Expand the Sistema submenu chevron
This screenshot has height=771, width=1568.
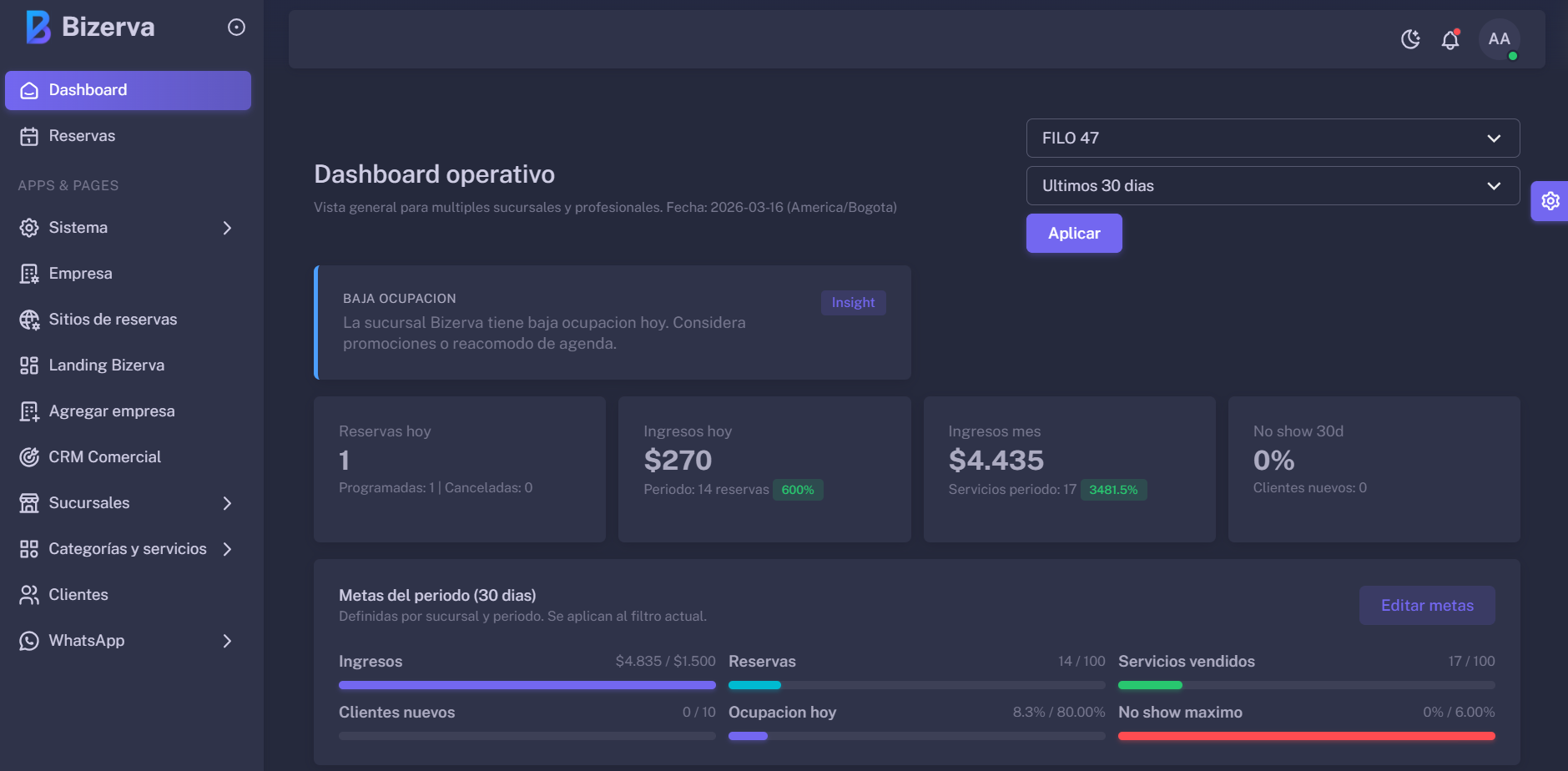point(227,228)
